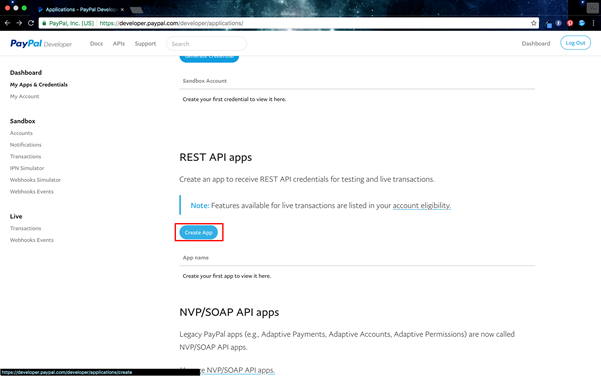Open the Chrome three-dot menu
601x376 pixels.
593,23
